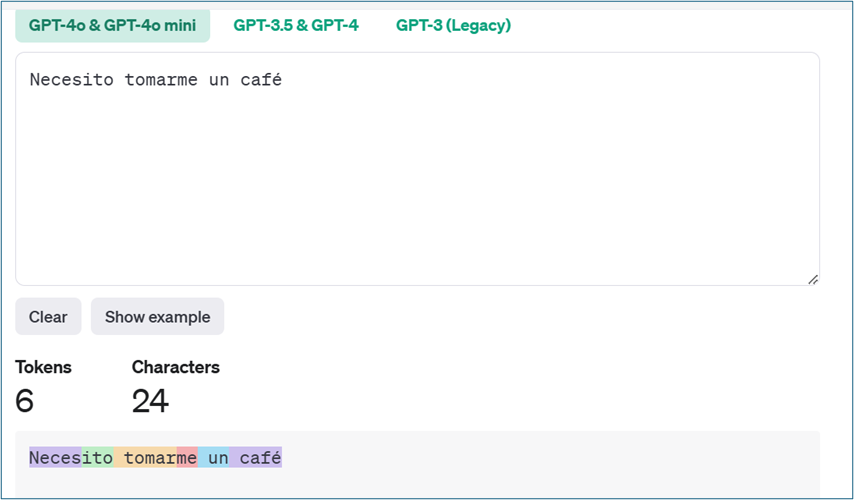854x500 pixels.
Task: Click the blue "un" token highlight
Action: 215,458
